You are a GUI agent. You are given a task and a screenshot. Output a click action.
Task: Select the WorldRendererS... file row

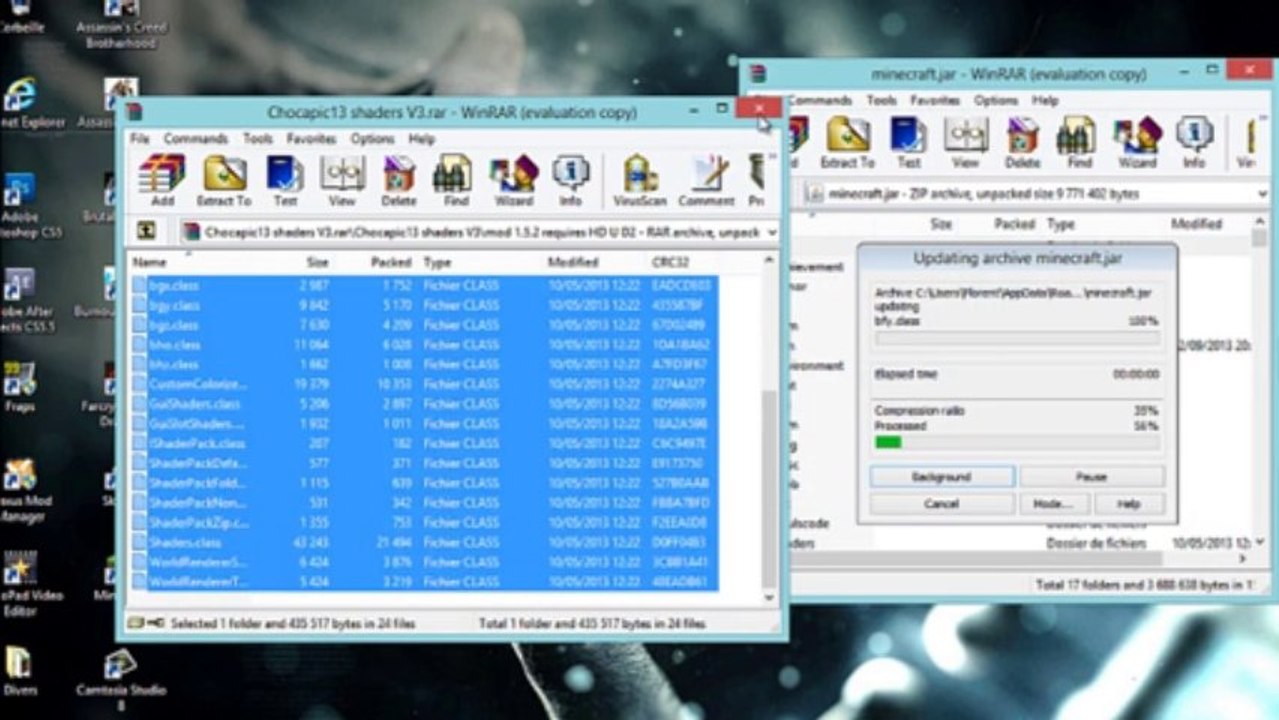pyautogui.click(x=425, y=562)
